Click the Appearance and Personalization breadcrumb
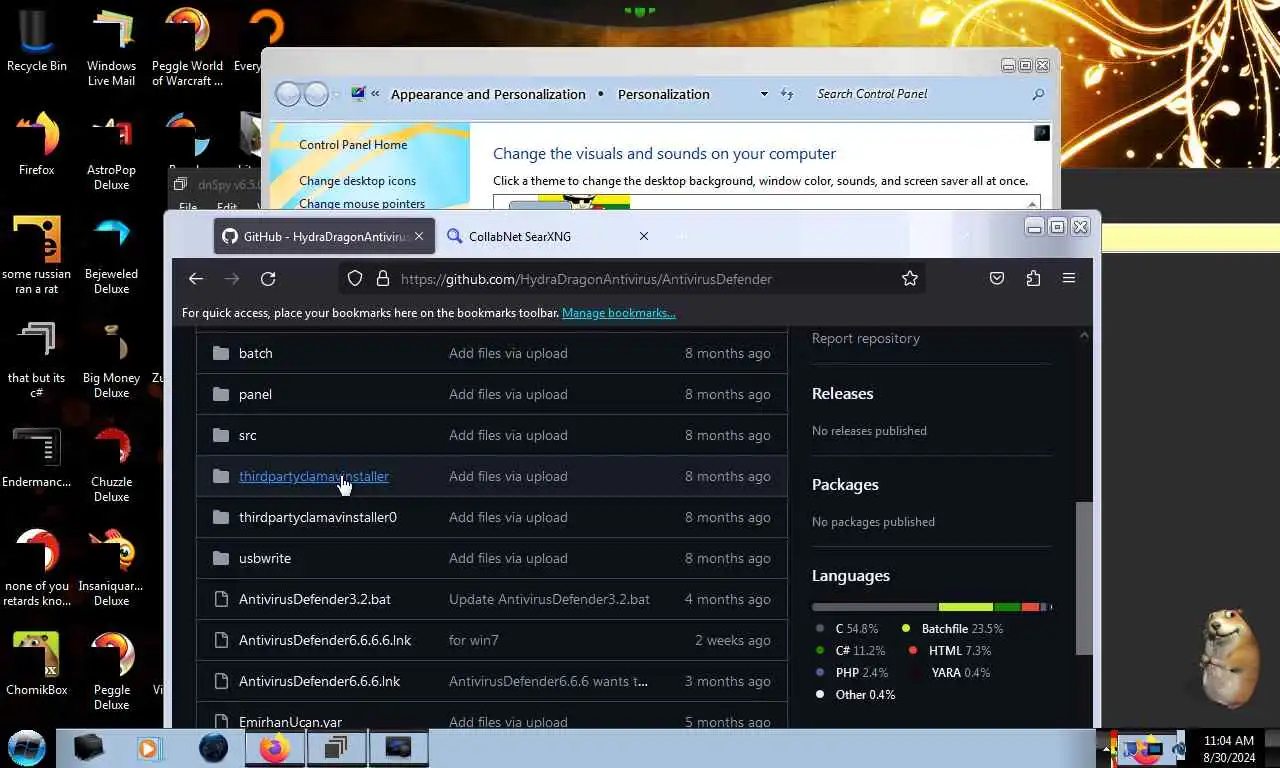The image size is (1280, 768). point(488,94)
